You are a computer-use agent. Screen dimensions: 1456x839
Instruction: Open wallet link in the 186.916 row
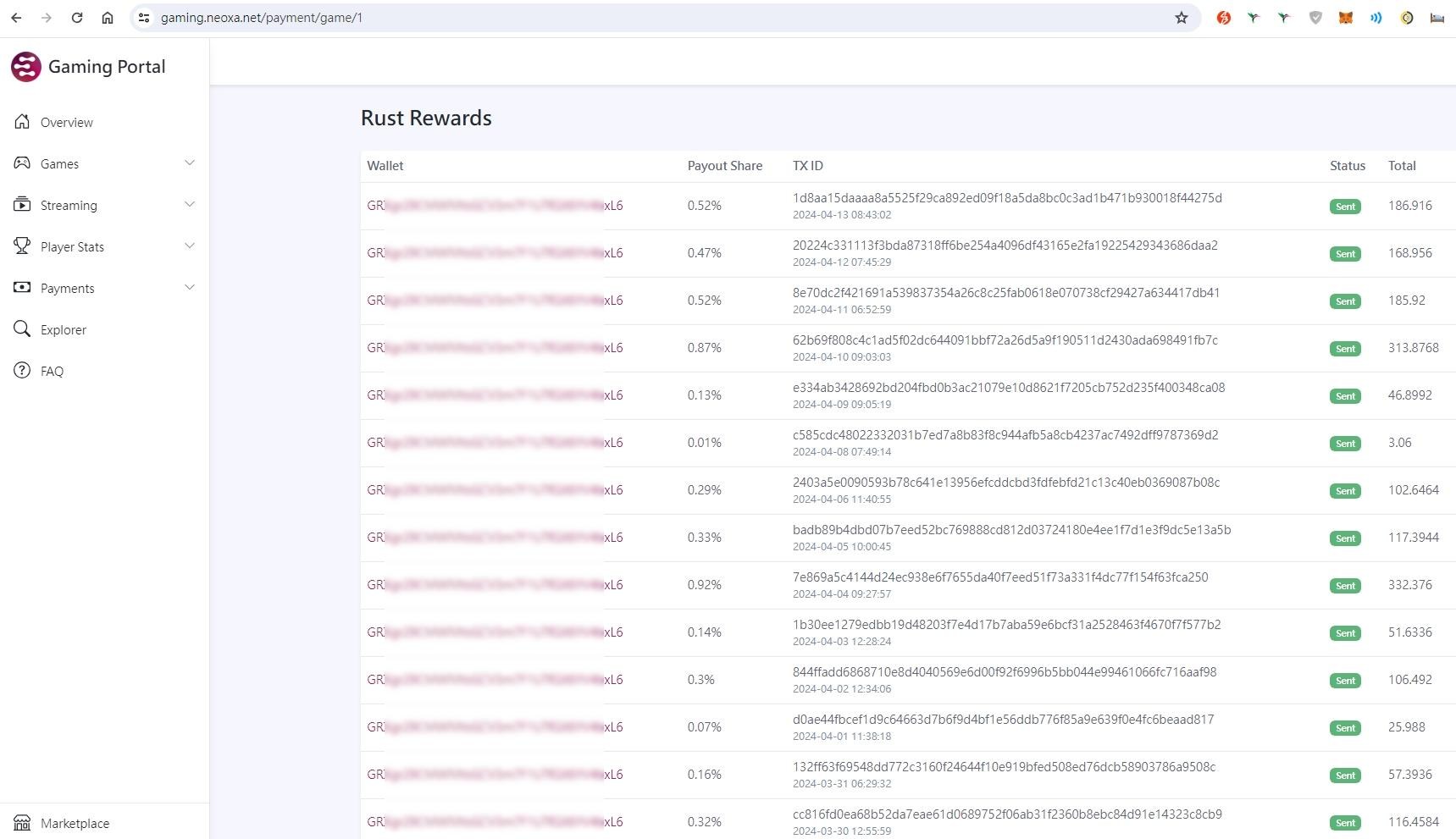pos(495,206)
